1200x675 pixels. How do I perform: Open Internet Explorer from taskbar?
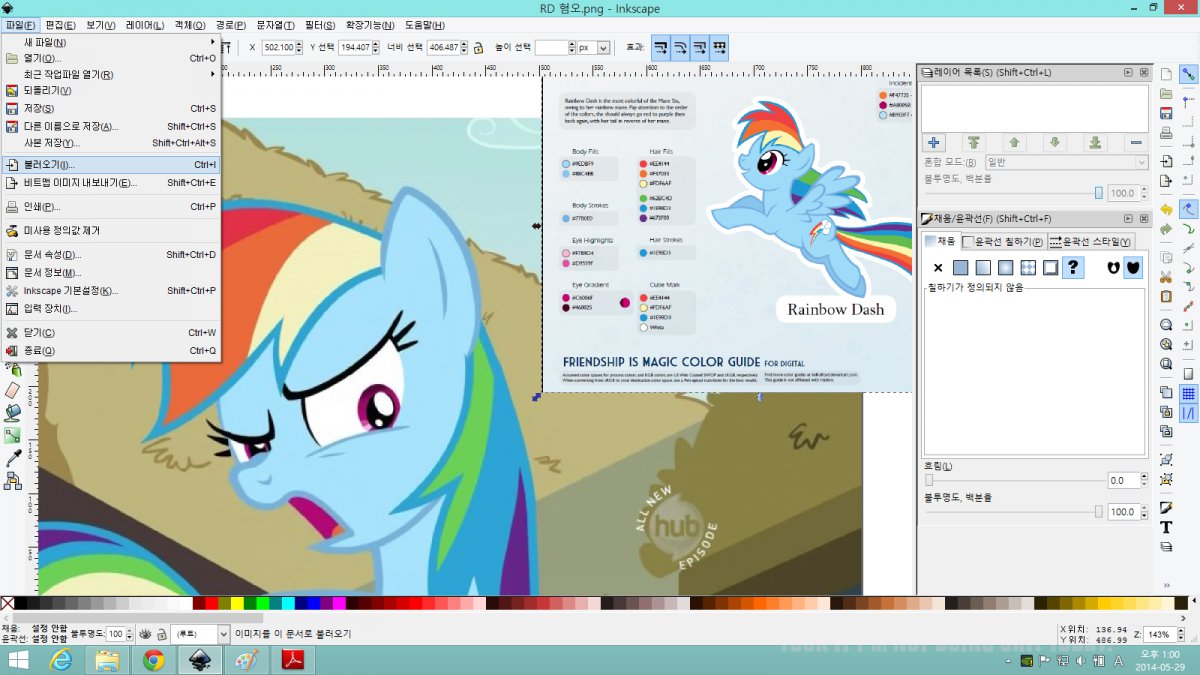coord(62,660)
